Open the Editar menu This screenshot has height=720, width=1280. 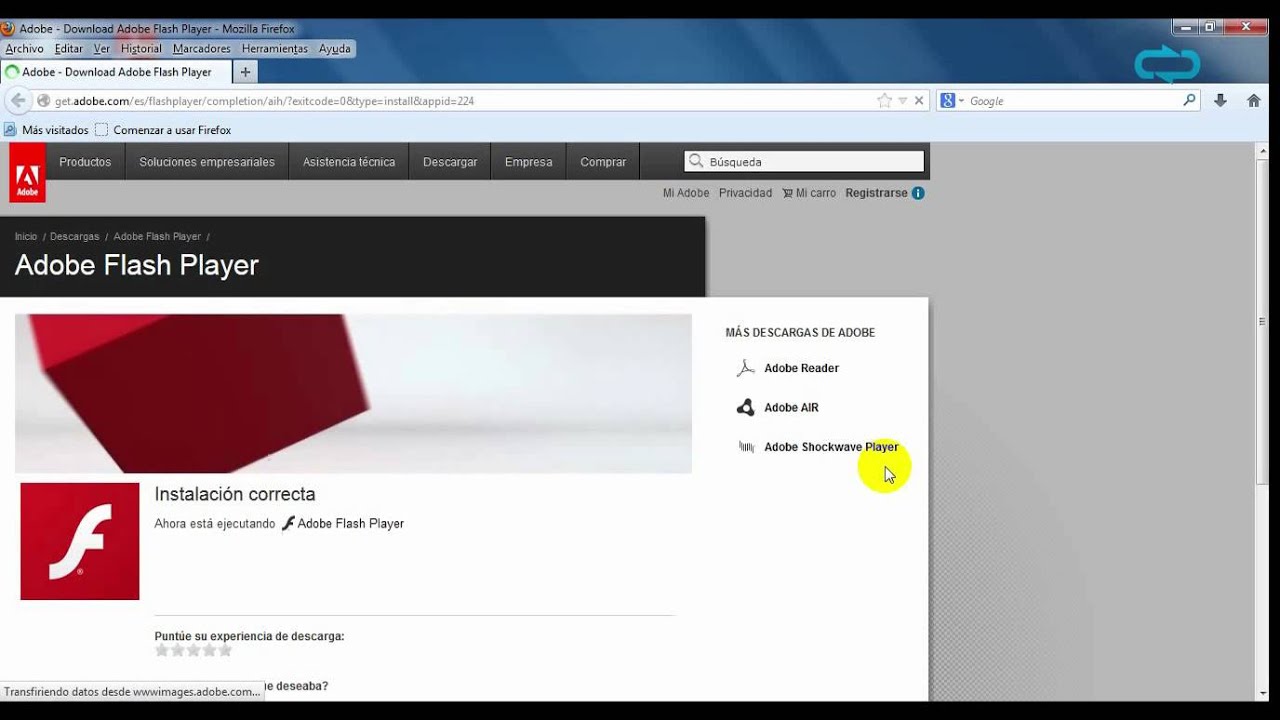click(x=69, y=48)
